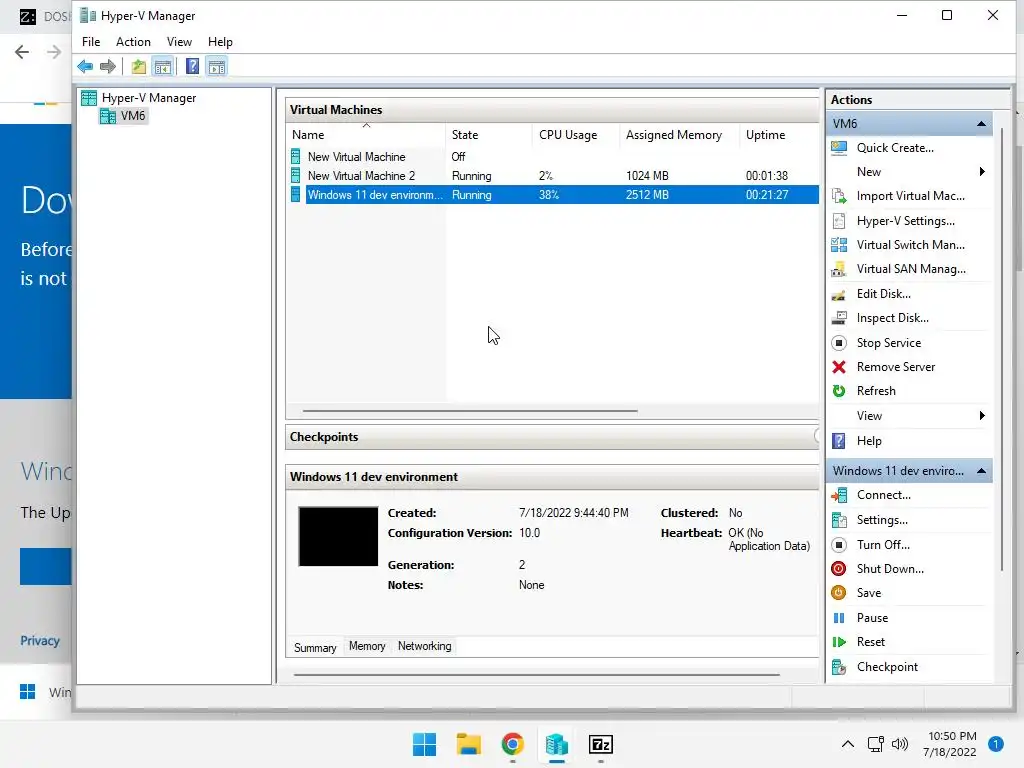Viewport: 1024px width, 768px height.
Task: Open the Help menu
Action: tap(220, 42)
